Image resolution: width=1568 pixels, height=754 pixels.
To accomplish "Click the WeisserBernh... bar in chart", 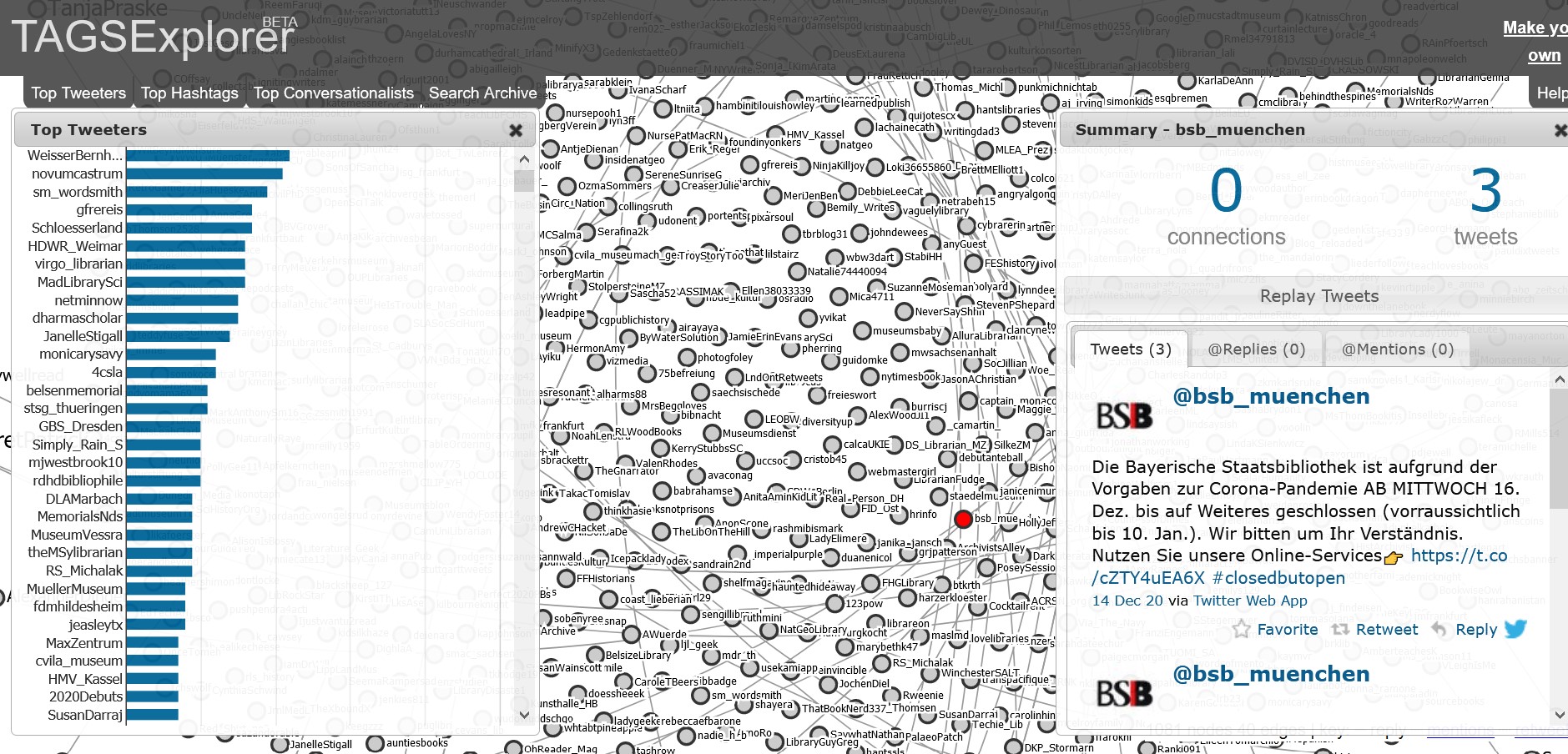I will coord(208,156).
